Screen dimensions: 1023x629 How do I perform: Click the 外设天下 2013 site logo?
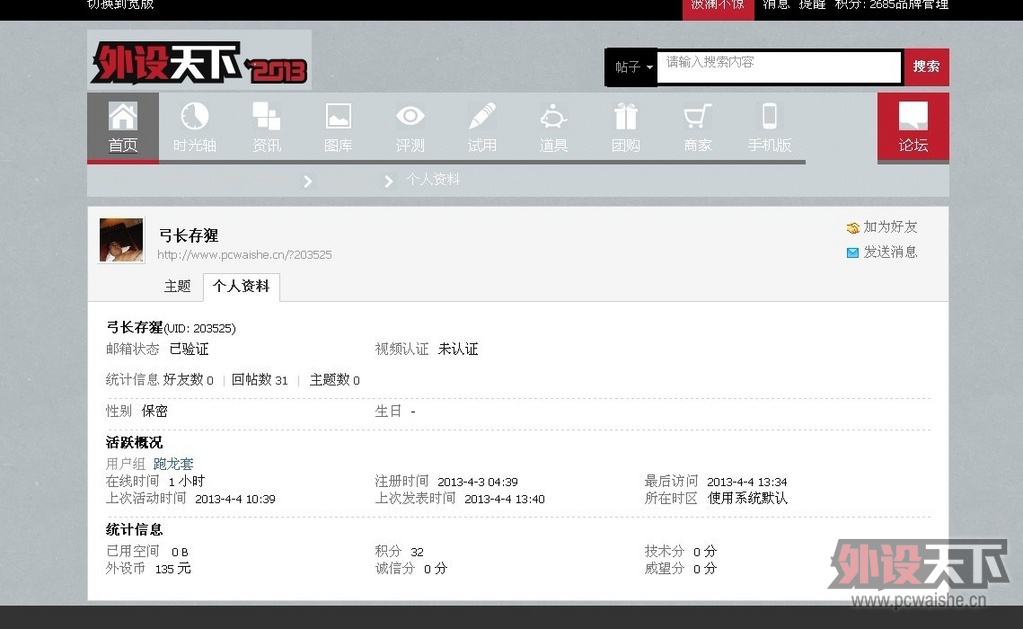tap(199, 60)
